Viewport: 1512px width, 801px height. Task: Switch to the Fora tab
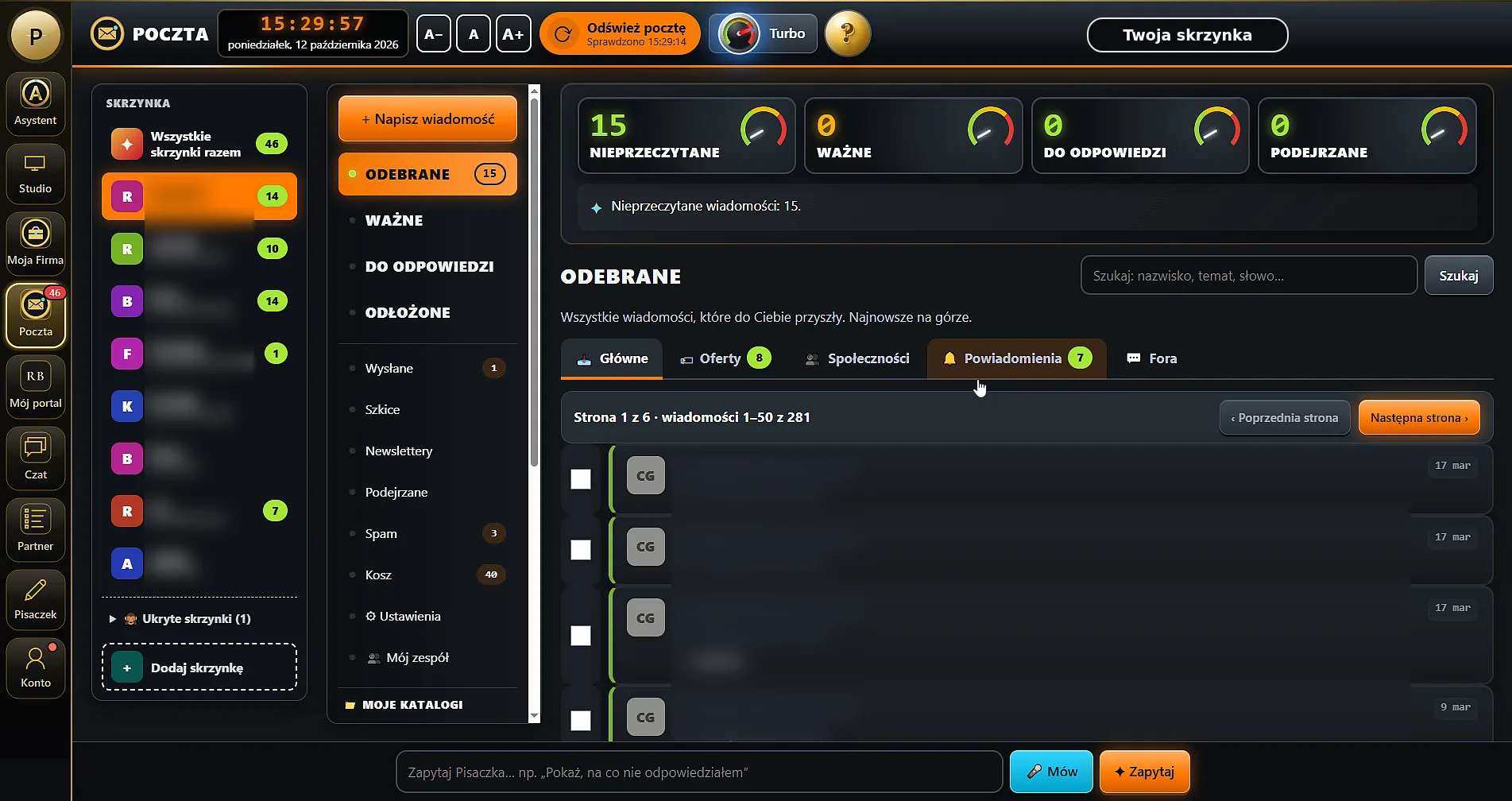pos(1152,358)
